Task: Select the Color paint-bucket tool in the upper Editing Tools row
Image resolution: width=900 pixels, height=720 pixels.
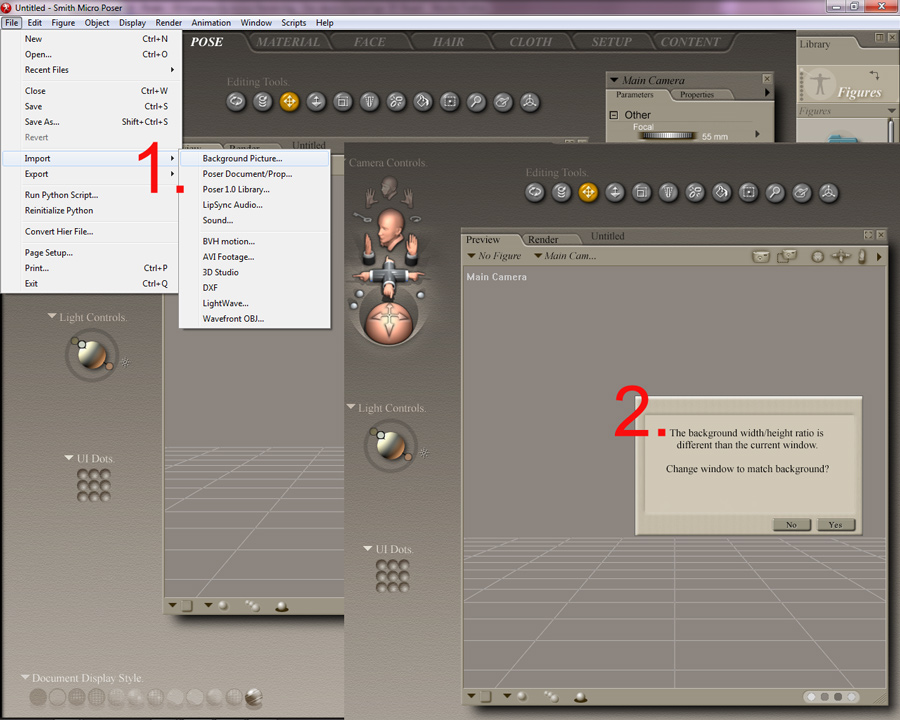Action: click(423, 102)
